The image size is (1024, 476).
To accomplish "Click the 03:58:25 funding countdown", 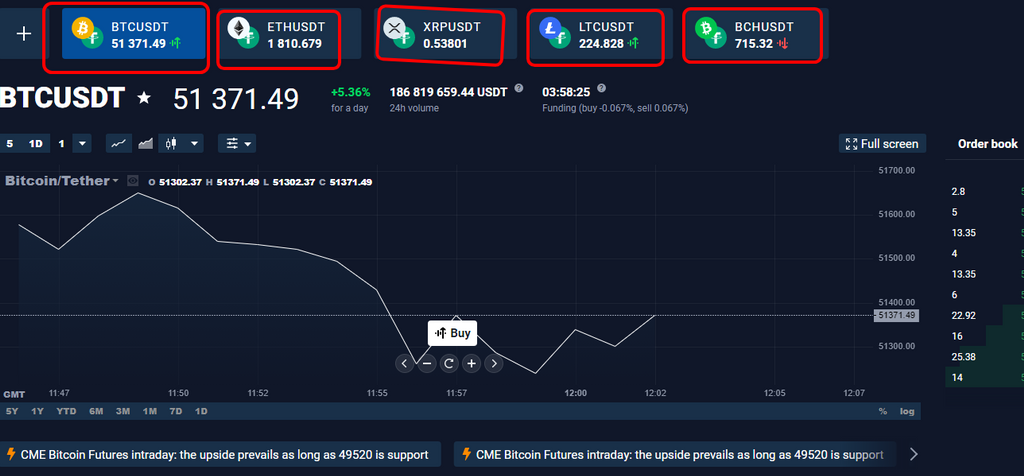I will pyautogui.click(x=566, y=92).
